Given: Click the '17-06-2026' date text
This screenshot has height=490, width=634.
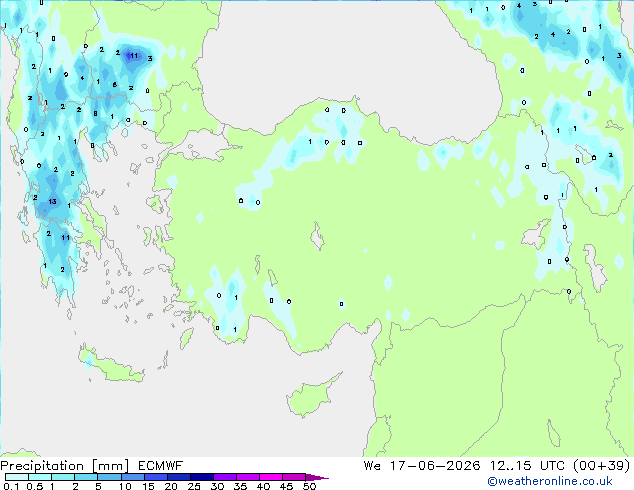Looking at the screenshot, I should click(435, 466).
